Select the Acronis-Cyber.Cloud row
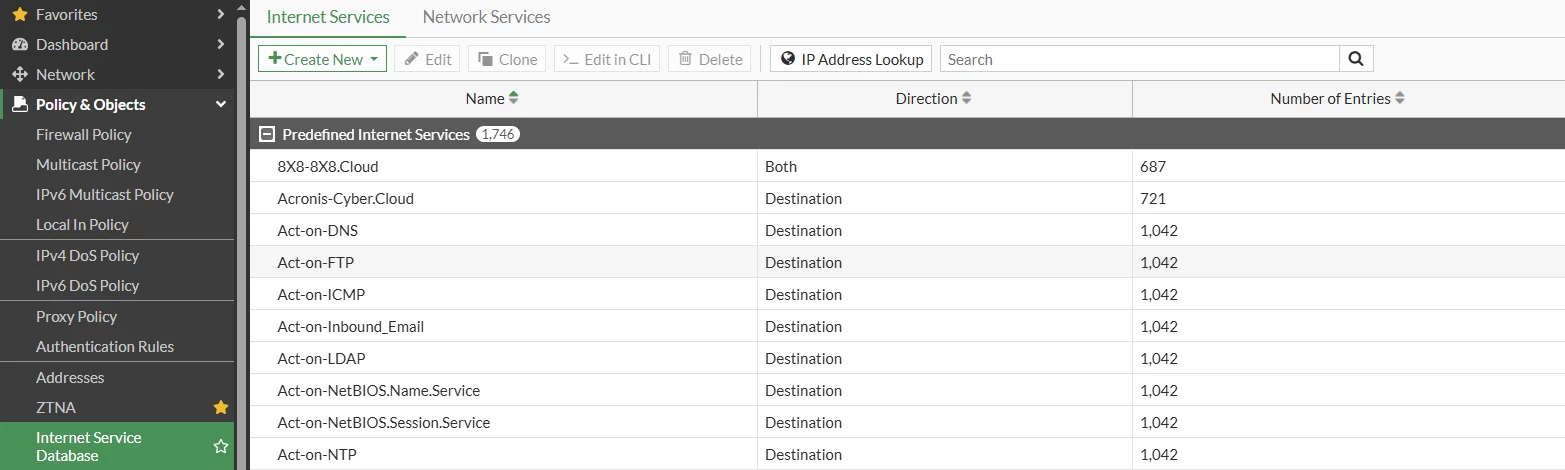The image size is (1565, 470). pos(907,198)
